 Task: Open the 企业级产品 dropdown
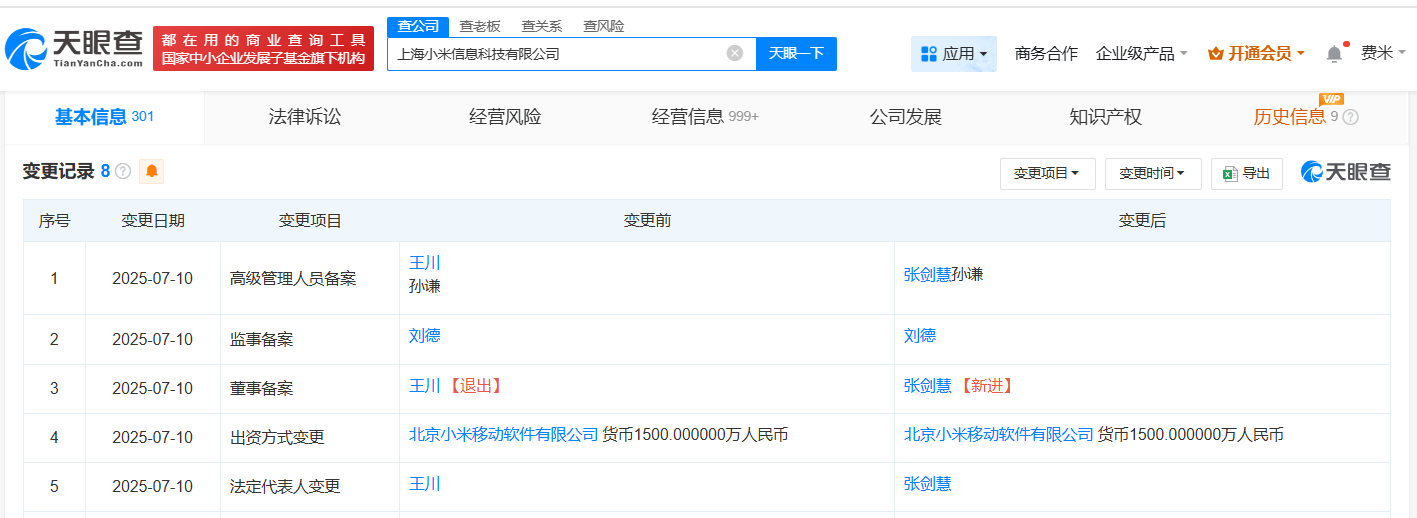[x=1141, y=53]
